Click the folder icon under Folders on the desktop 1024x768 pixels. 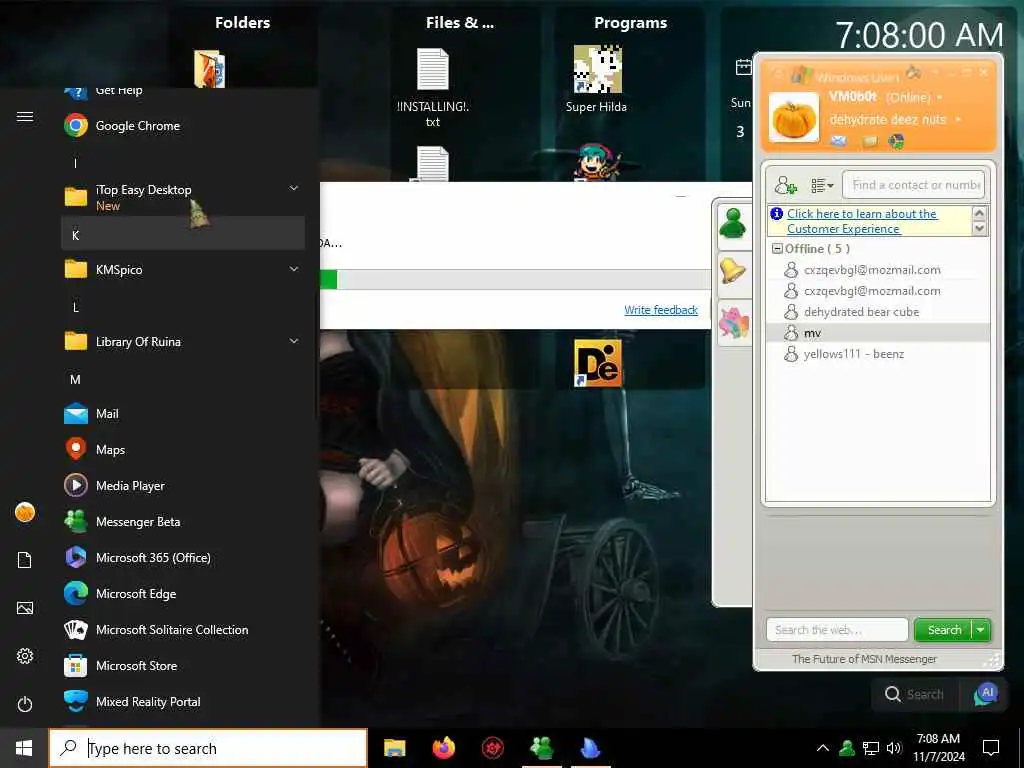[x=210, y=68]
